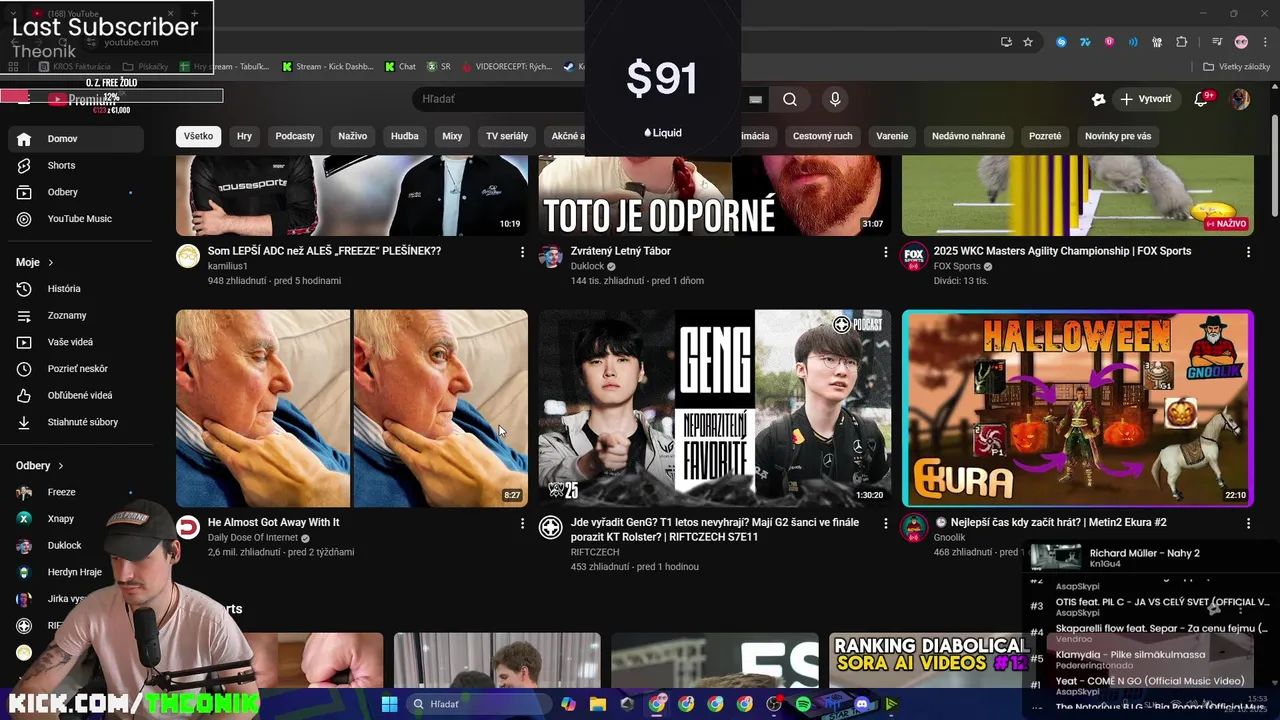Select the Mixy filter chip

coord(452,136)
